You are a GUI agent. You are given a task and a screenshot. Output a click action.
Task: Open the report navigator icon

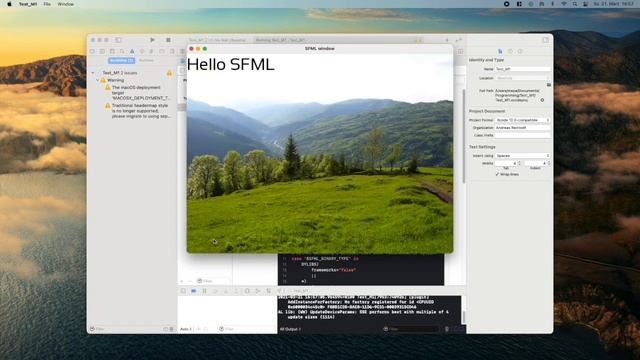[x=172, y=51]
